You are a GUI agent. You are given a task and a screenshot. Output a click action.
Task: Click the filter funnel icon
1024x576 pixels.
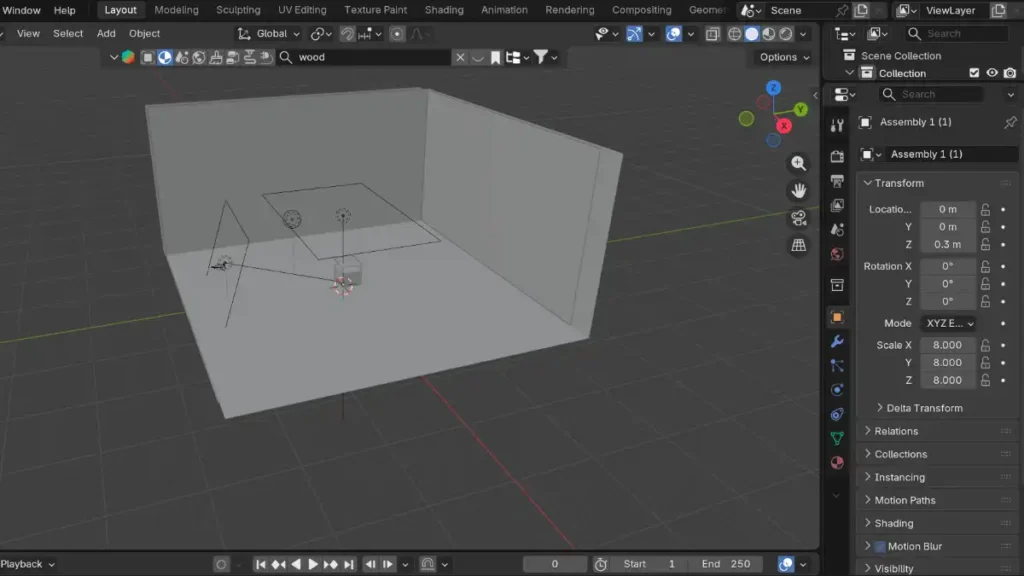pos(541,57)
